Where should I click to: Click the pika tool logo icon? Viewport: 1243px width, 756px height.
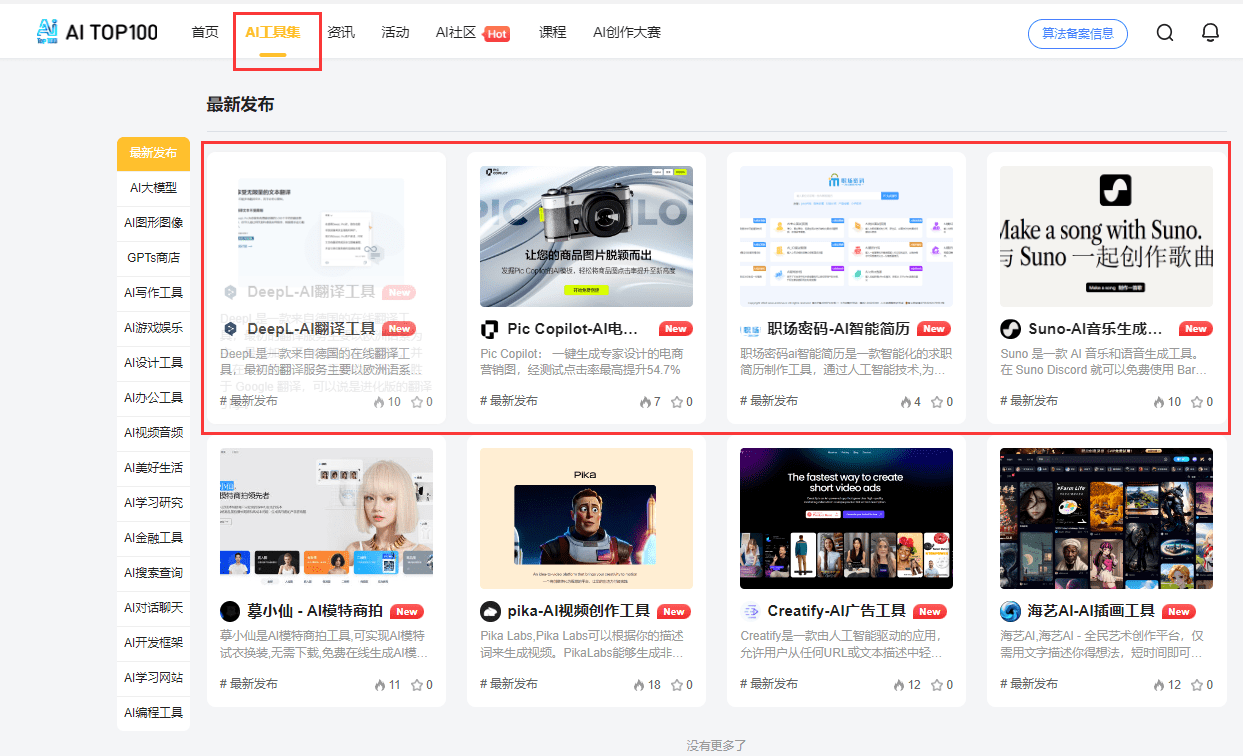point(489,611)
